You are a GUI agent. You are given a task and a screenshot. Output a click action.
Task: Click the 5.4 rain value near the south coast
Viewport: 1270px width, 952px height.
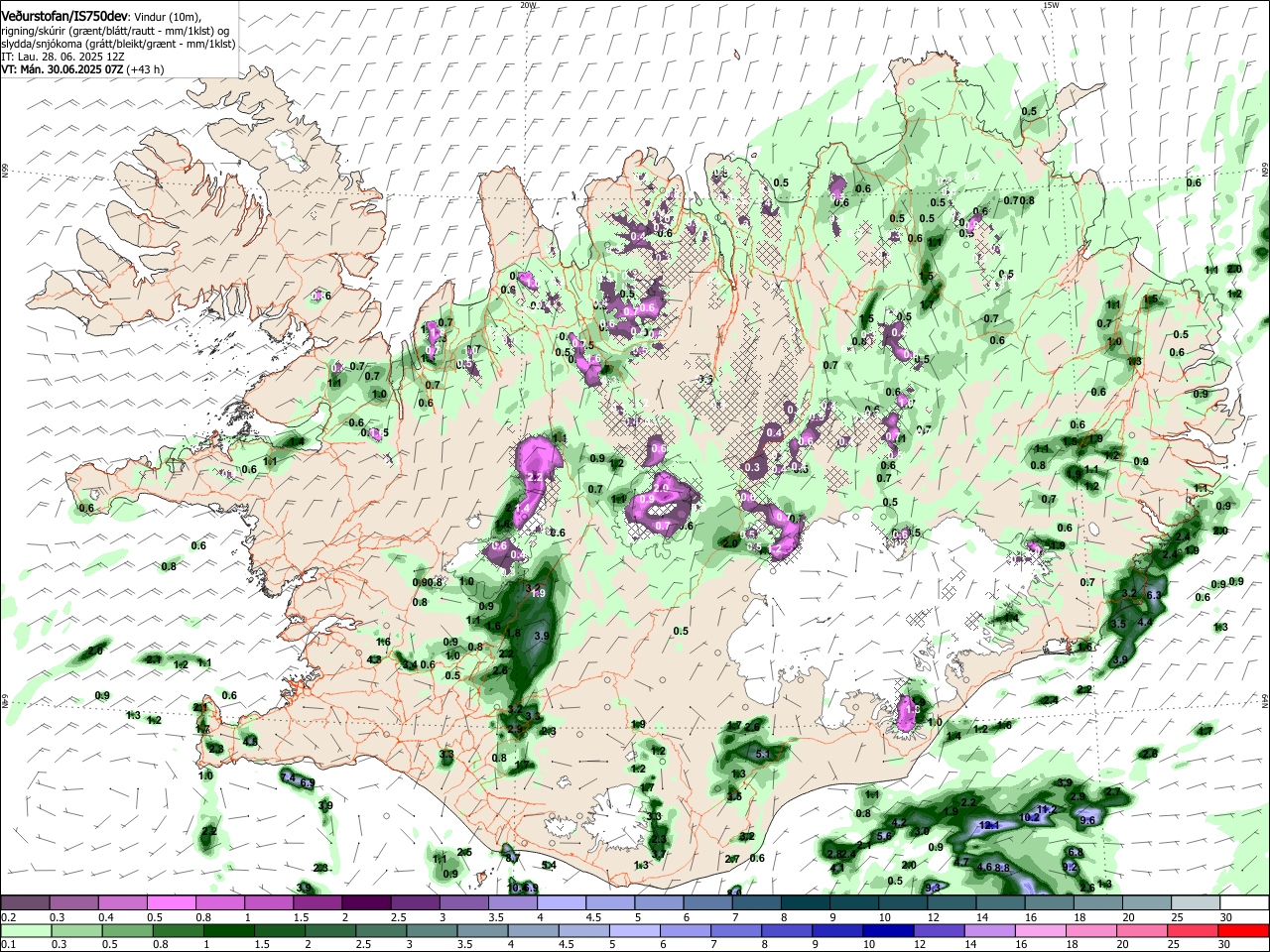(x=549, y=866)
